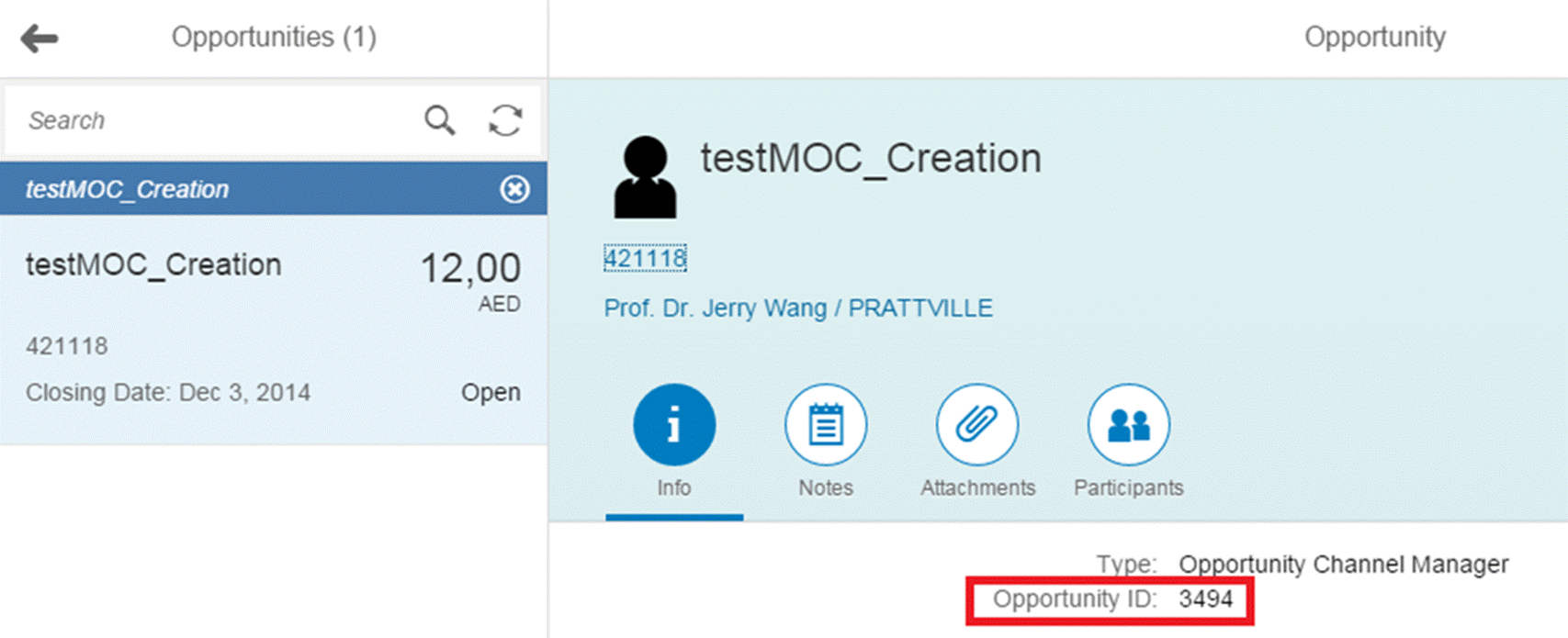The height and width of the screenshot is (638, 1568).
Task: Select the testMOC_Creation opportunity list item
Action: (274, 330)
